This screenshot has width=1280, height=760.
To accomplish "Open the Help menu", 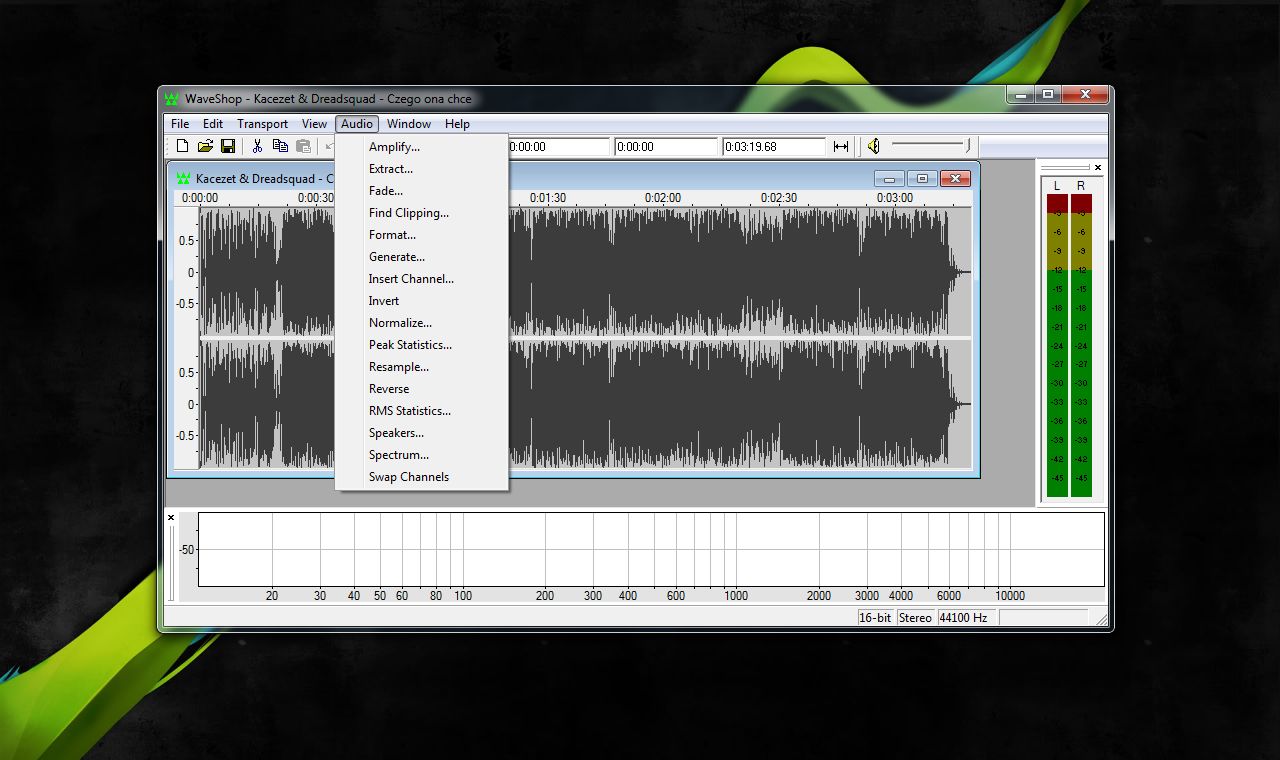I will pyautogui.click(x=457, y=124).
